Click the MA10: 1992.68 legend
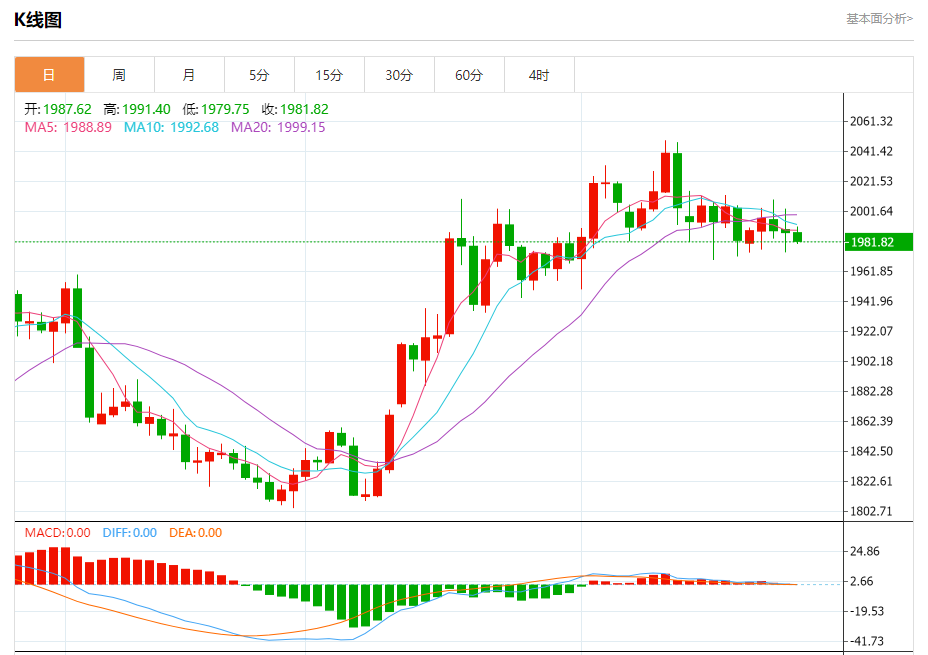 pos(171,127)
